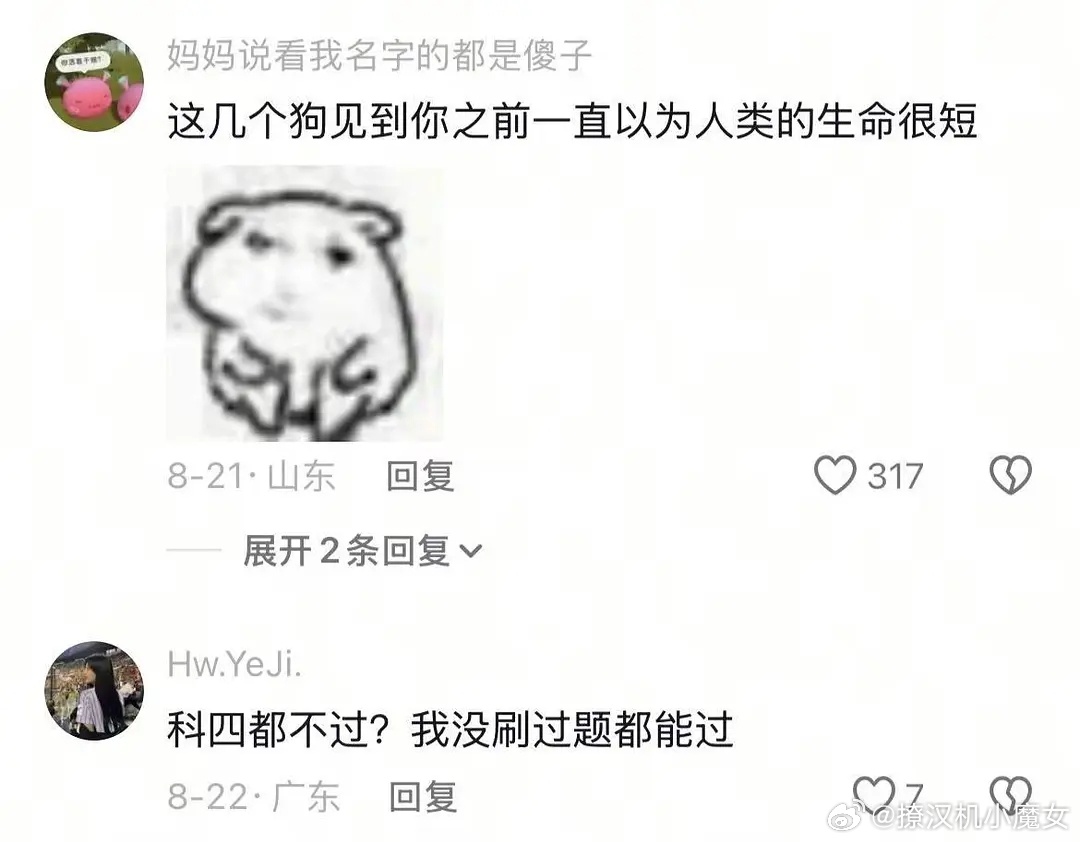Image resolution: width=1080 pixels, height=842 pixels.
Task: Open the Hw.YeJi. username link
Action: (x=234, y=665)
